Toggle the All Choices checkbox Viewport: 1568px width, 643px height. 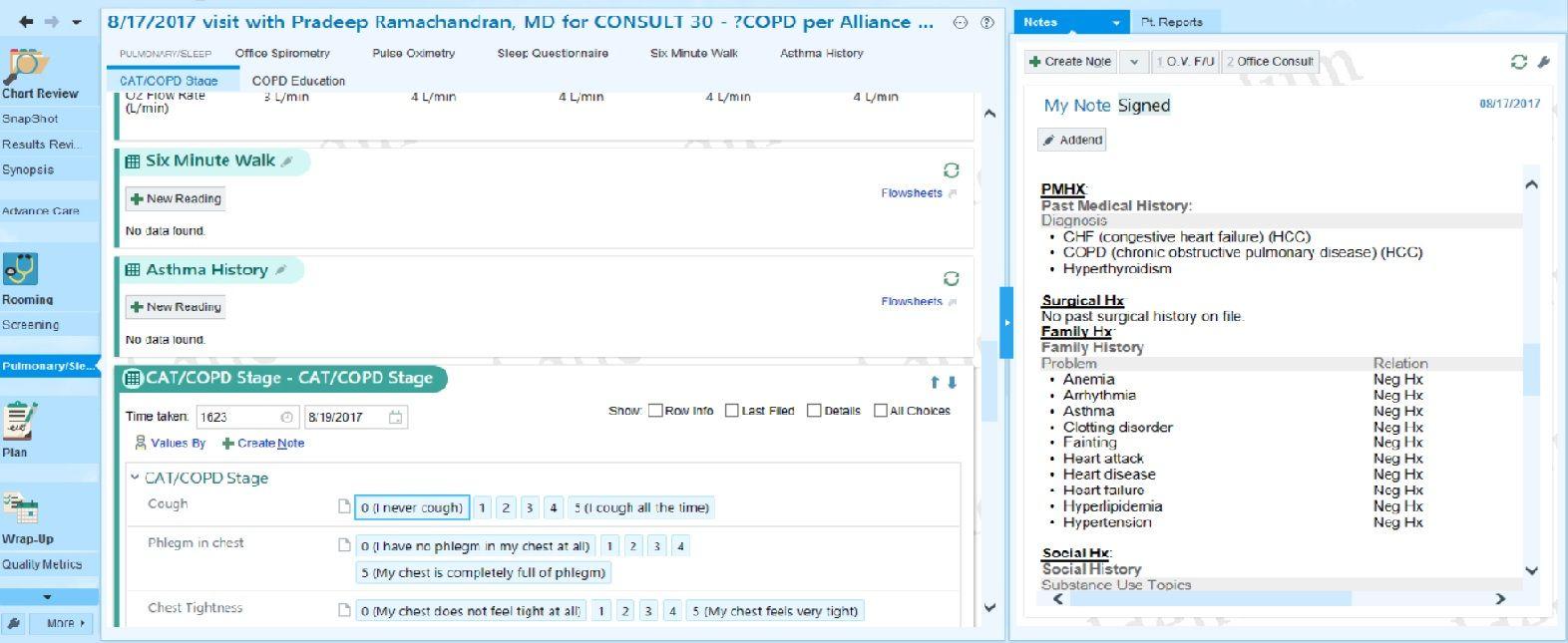(880, 411)
